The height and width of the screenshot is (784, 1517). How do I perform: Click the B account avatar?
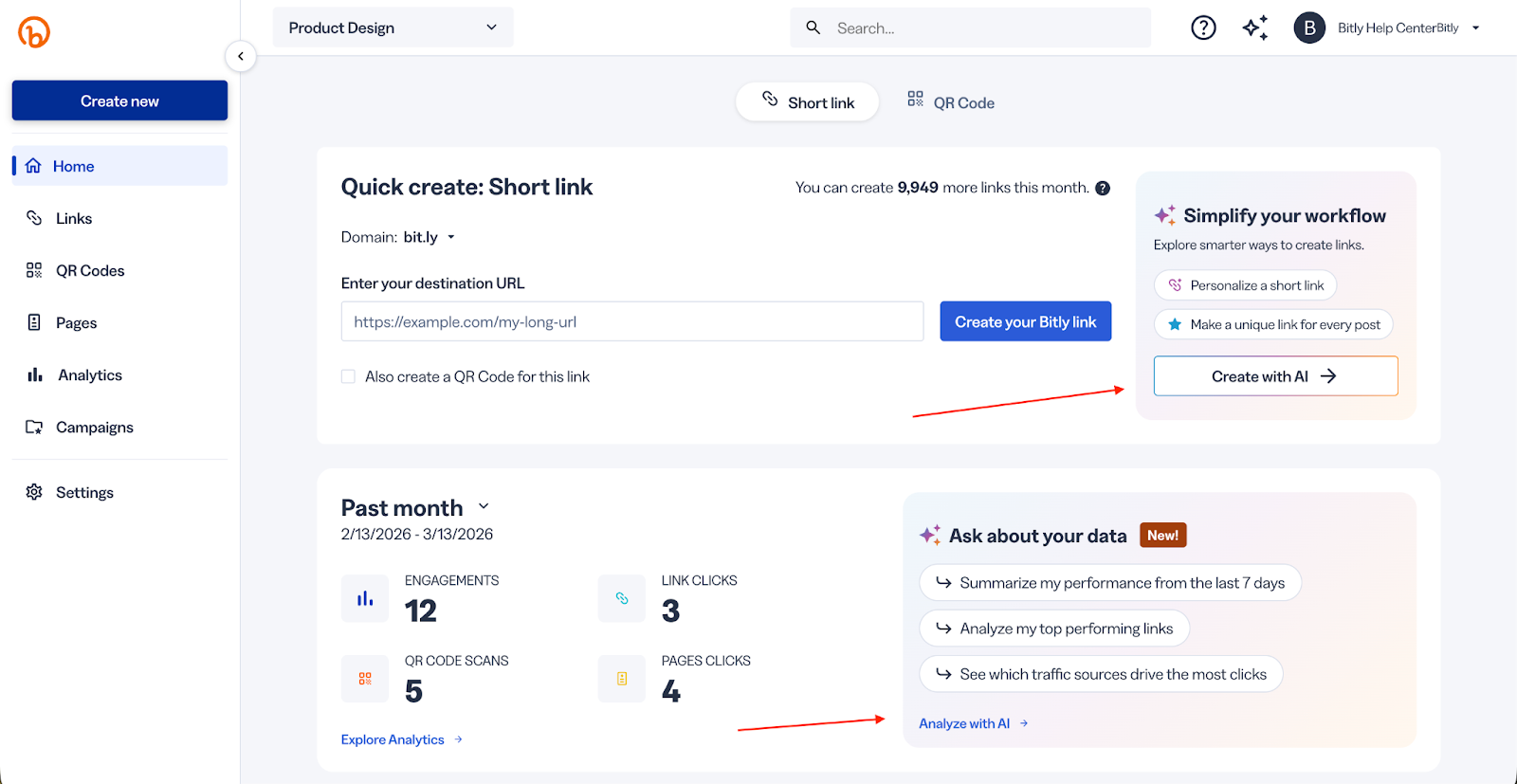(x=1309, y=27)
